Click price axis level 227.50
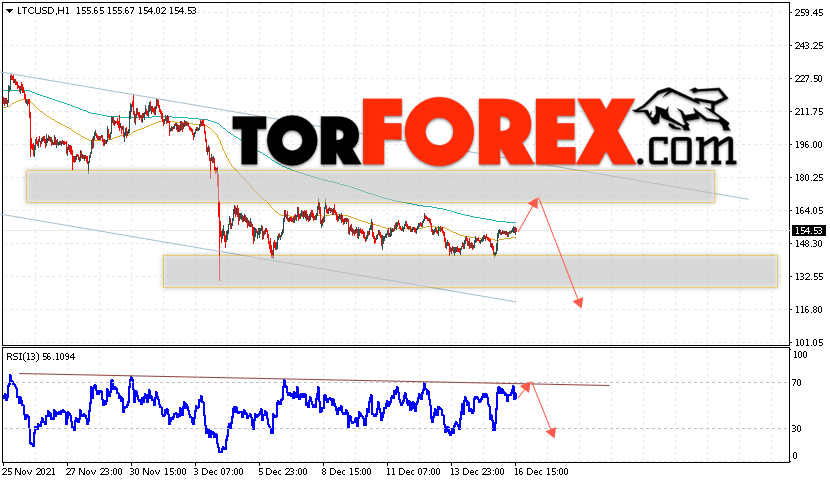This screenshot has height=483, width=830. click(x=808, y=78)
